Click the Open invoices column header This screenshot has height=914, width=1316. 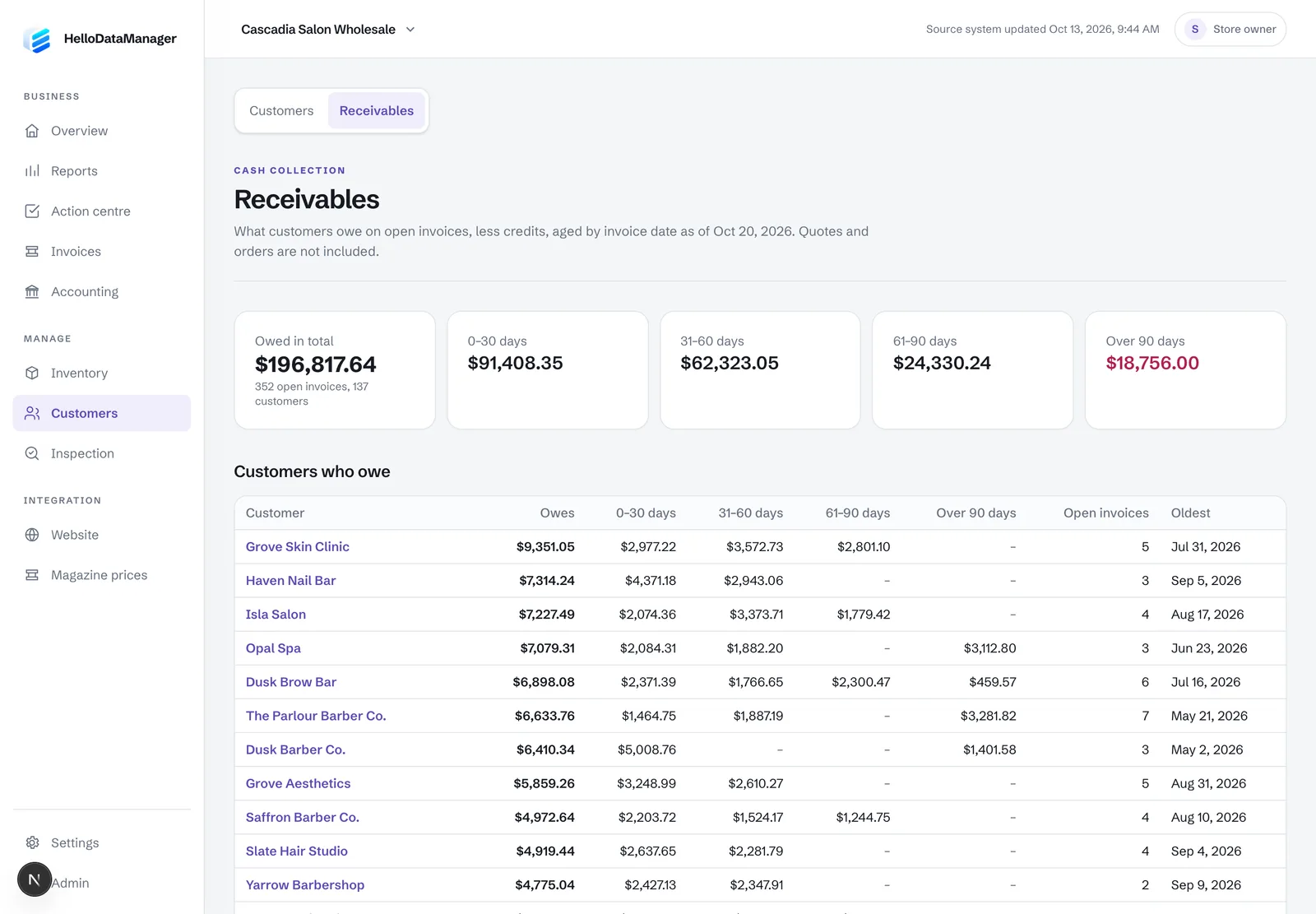click(x=1106, y=513)
